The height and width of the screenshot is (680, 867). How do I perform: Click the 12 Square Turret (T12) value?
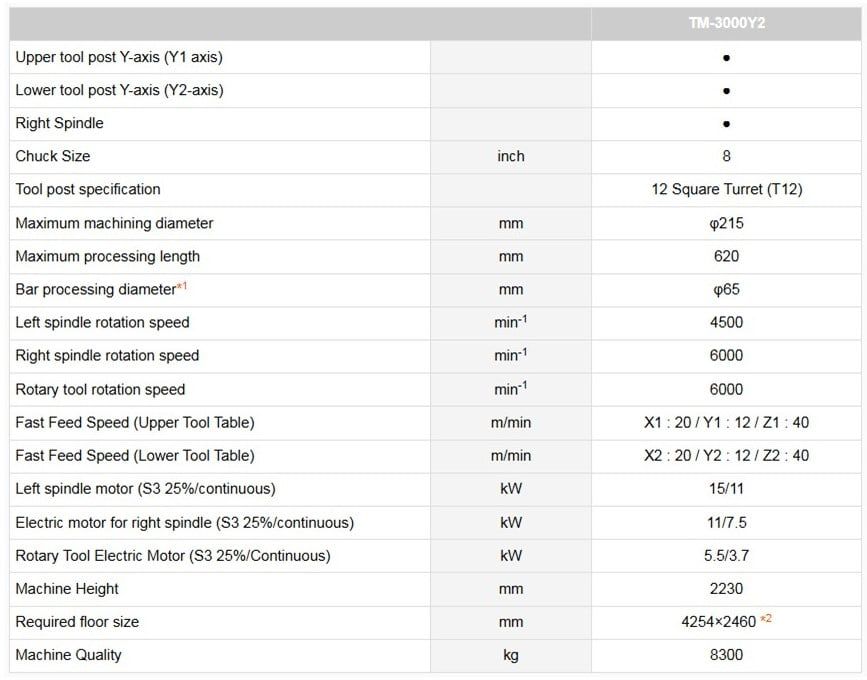pyautogui.click(x=726, y=189)
